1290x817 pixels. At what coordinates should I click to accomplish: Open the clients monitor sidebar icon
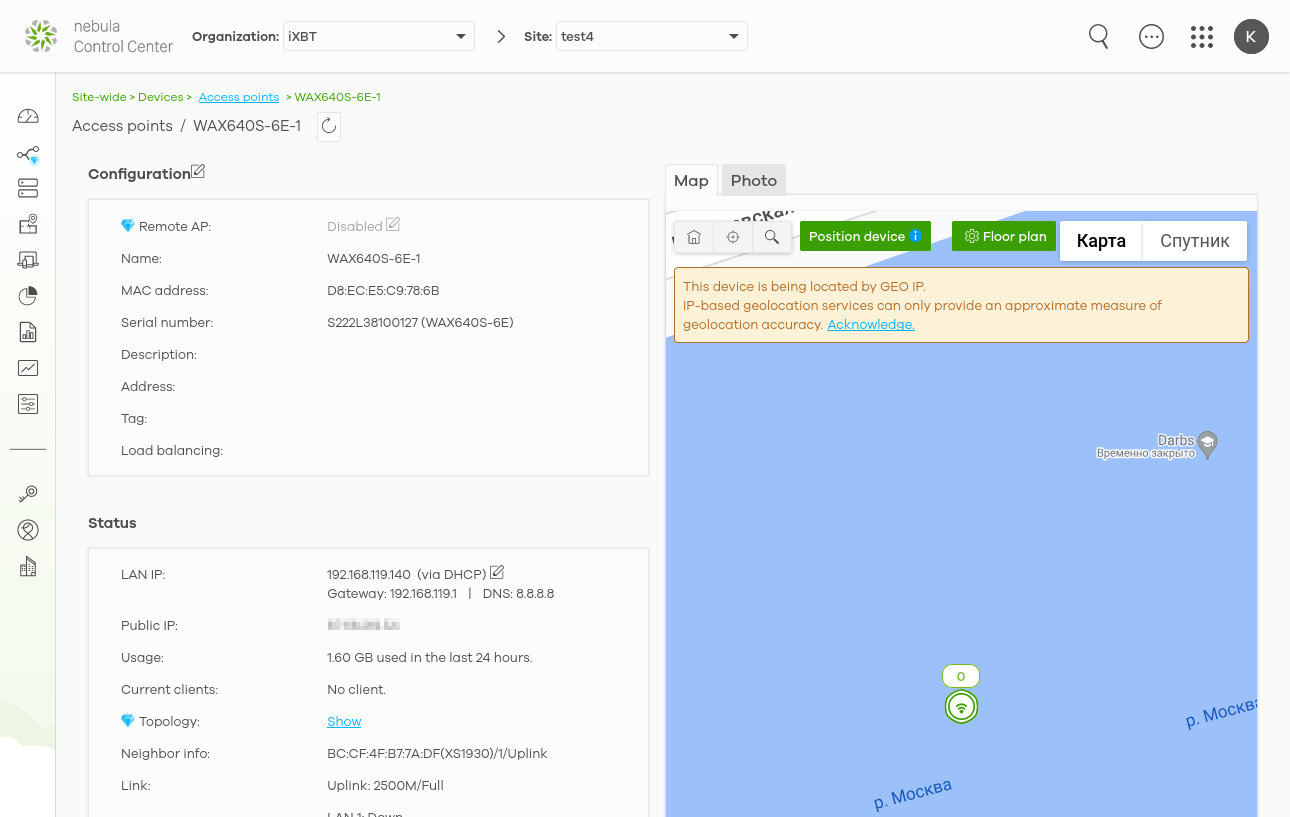pyautogui.click(x=28, y=260)
